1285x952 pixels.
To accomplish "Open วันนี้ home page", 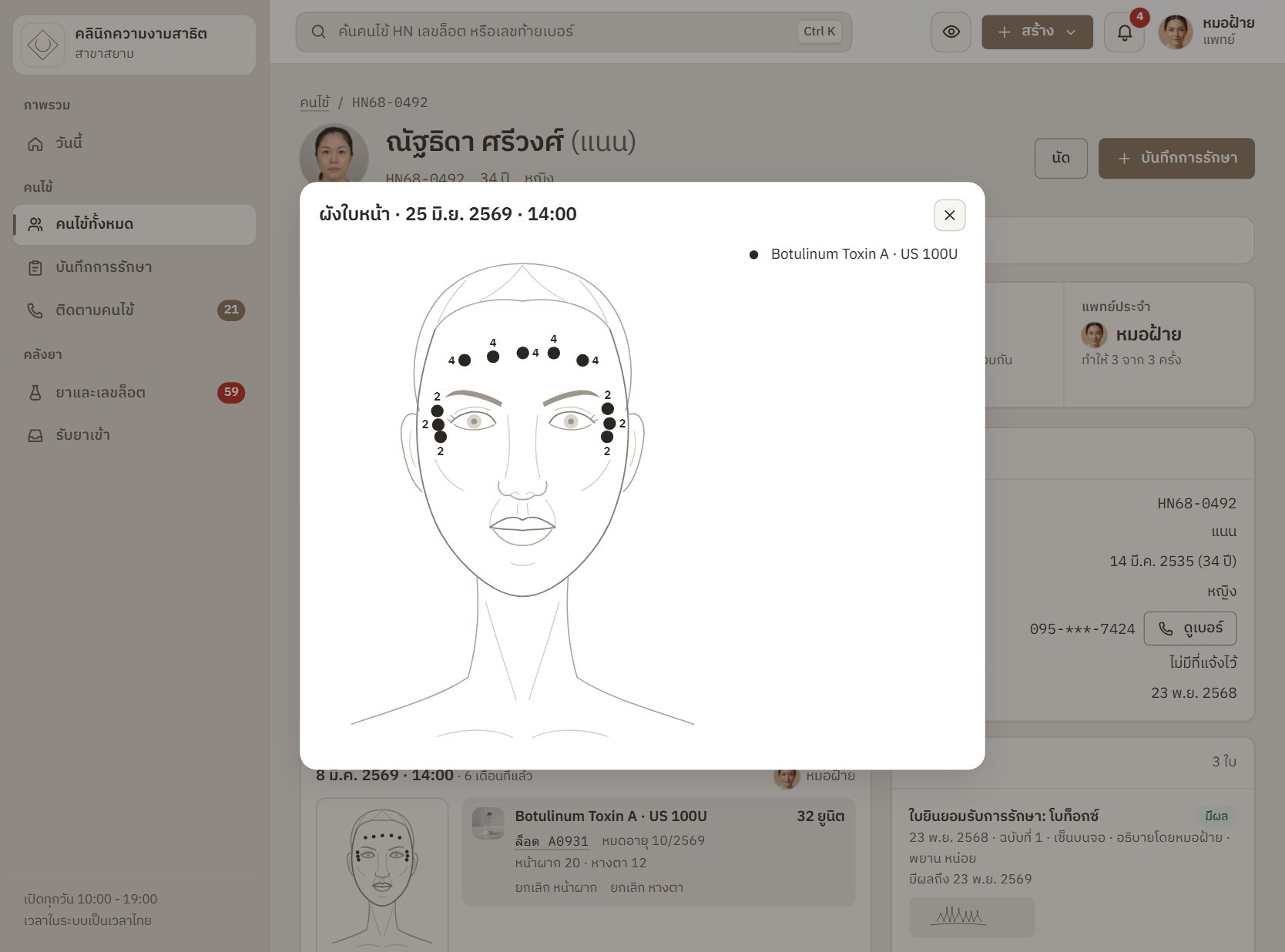I will click(x=134, y=143).
